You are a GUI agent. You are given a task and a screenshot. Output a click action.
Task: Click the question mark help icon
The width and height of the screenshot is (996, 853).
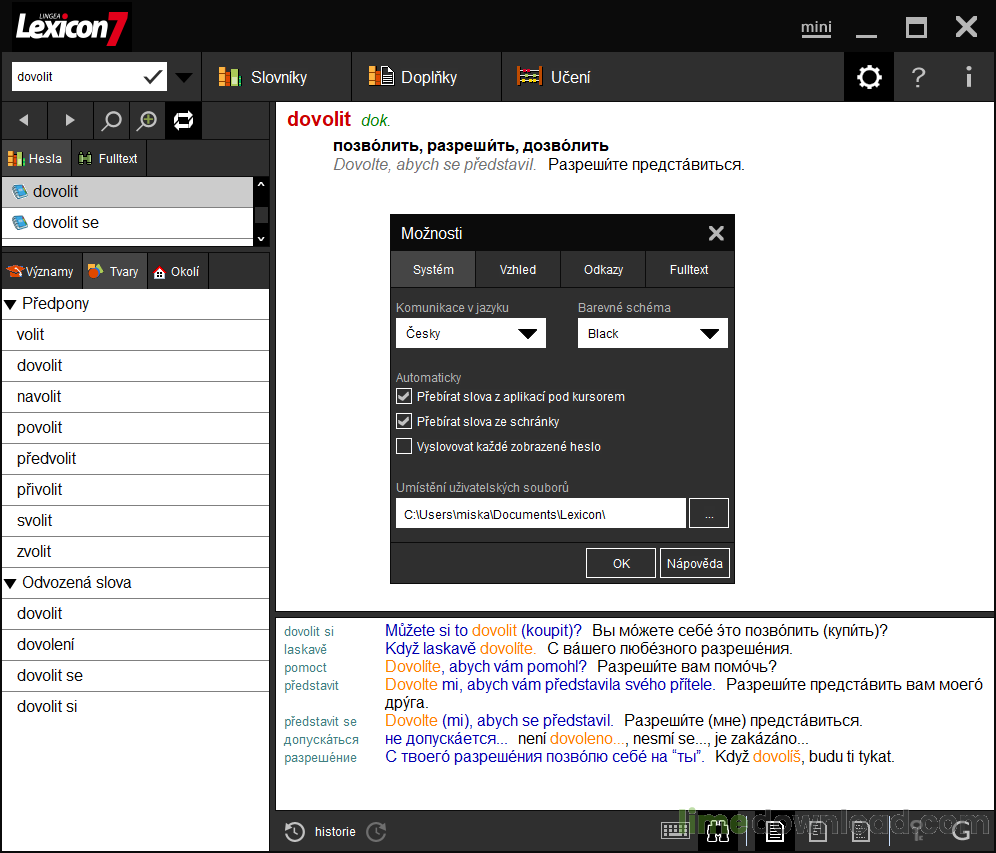pos(918,77)
